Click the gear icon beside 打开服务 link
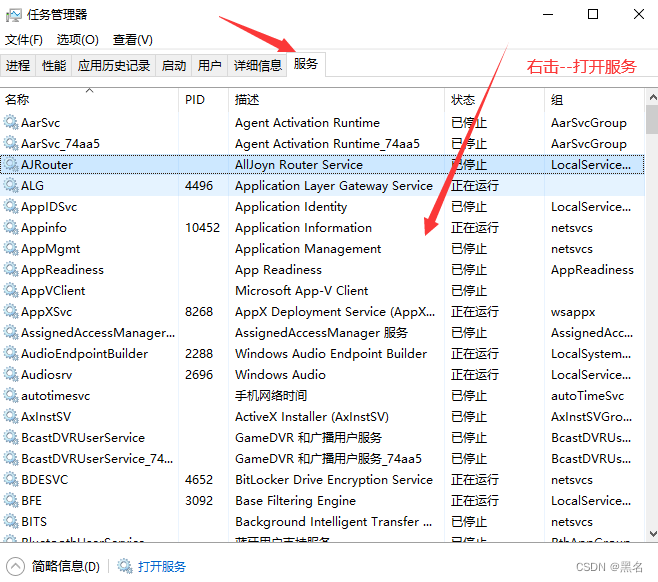Screen dimensions: 658x582 point(125,566)
